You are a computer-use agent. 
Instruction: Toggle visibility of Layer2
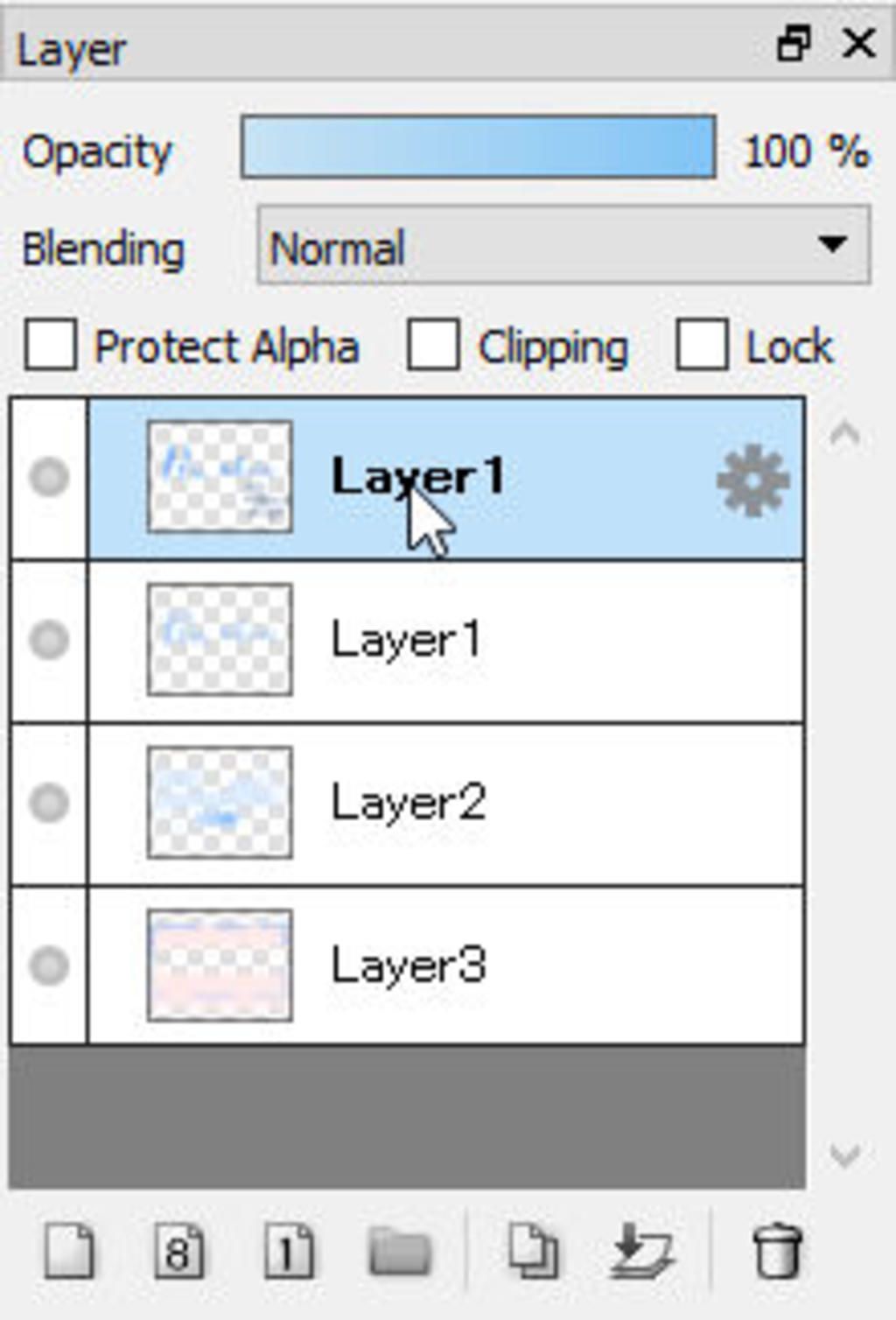point(49,803)
